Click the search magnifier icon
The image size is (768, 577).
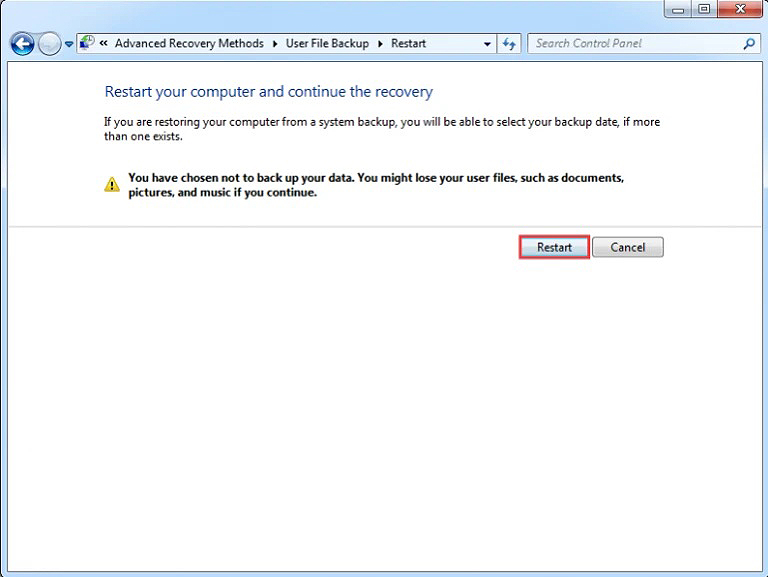[748, 44]
